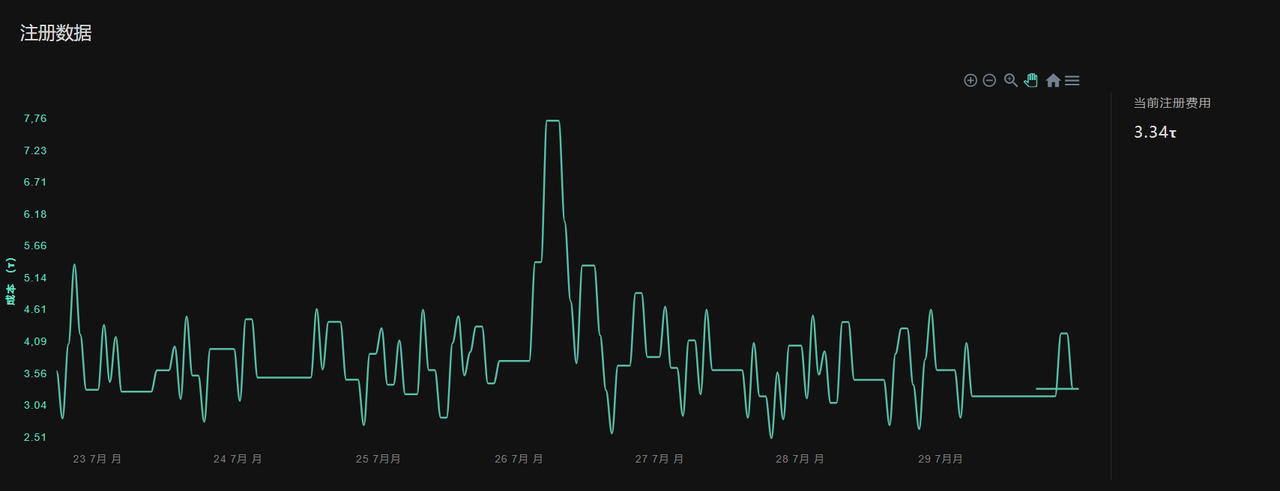The image size is (1280, 491).
Task: Click the highest peak on the line chart
Action: 552,121
